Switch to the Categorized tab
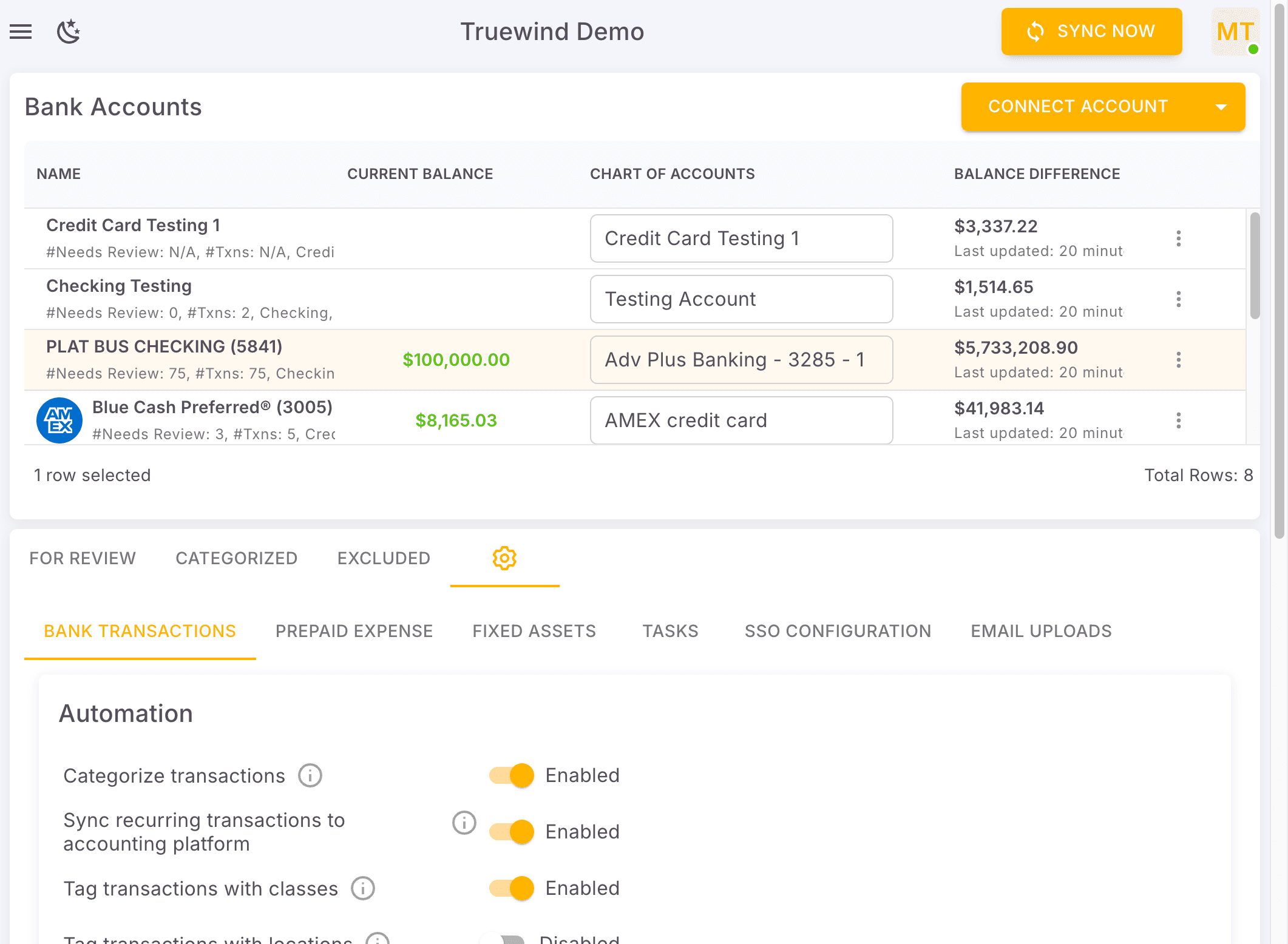The image size is (1288, 944). (237, 558)
